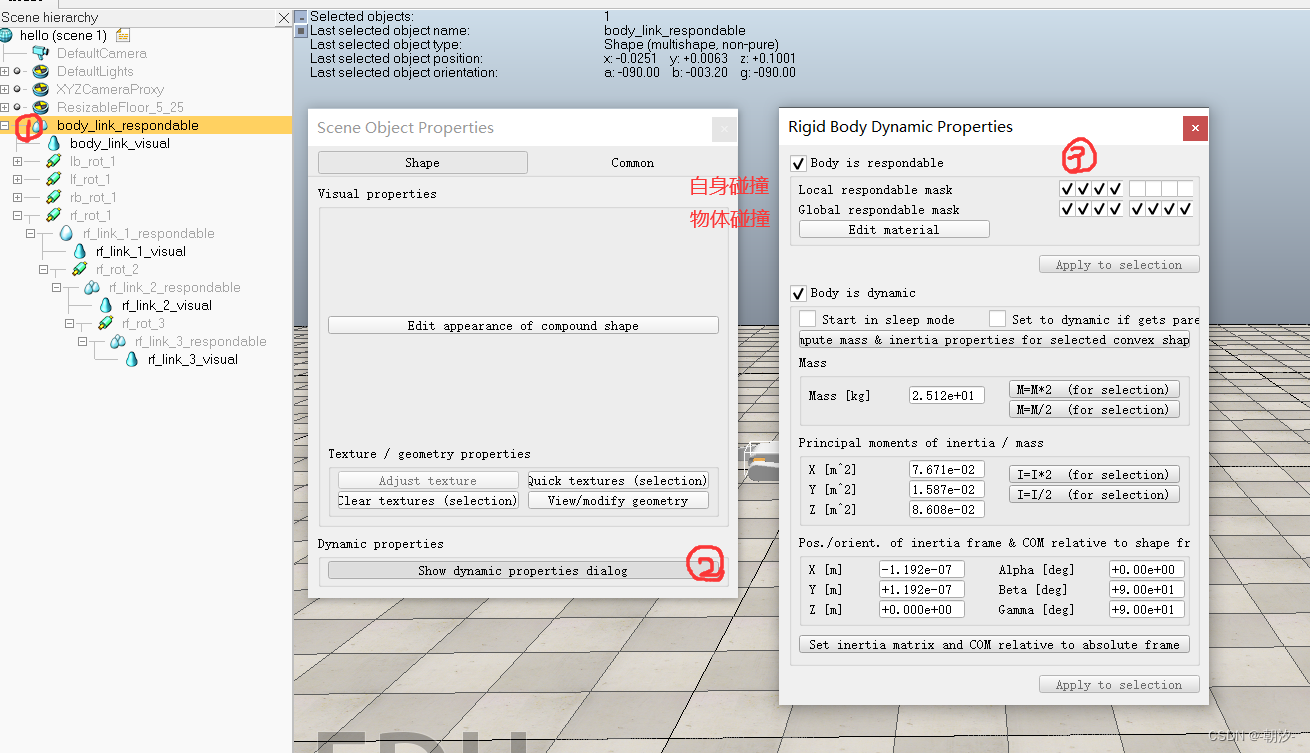Select the XYZCameraProxy icon
This screenshot has width=1310, height=753.
coord(39,89)
